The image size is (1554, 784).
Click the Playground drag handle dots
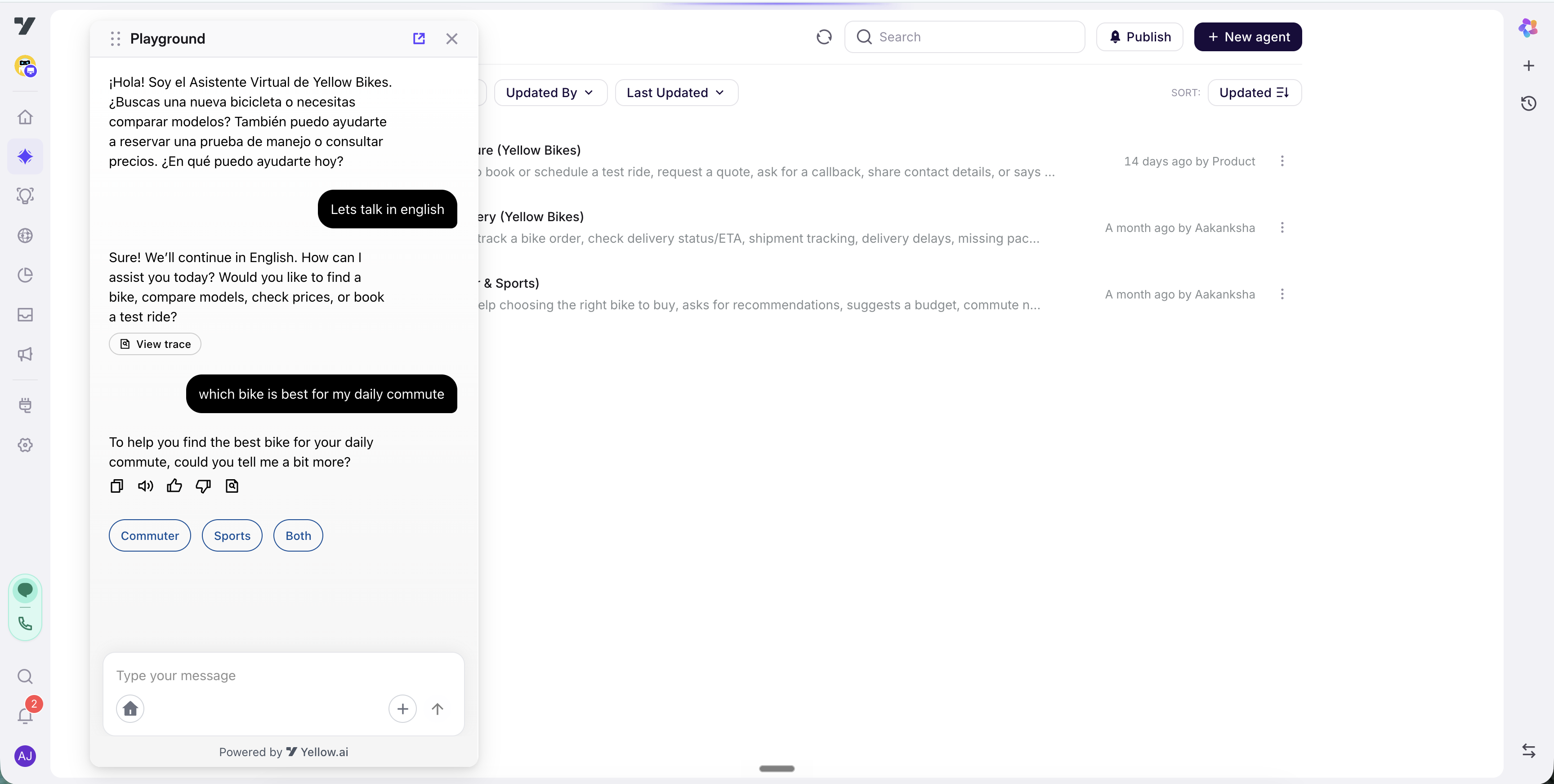coord(115,39)
